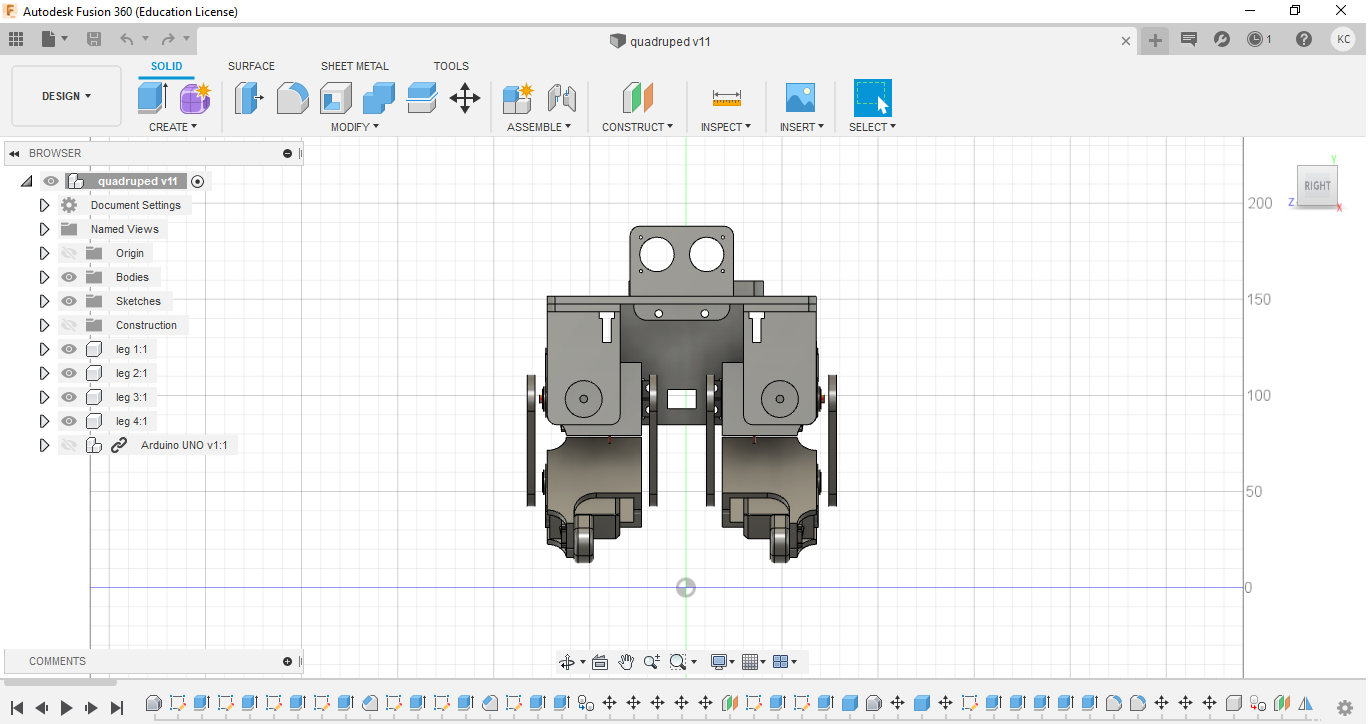The width and height of the screenshot is (1371, 724).
Task: Hide the Bodies folder in the browser
Action: point(68,277)
